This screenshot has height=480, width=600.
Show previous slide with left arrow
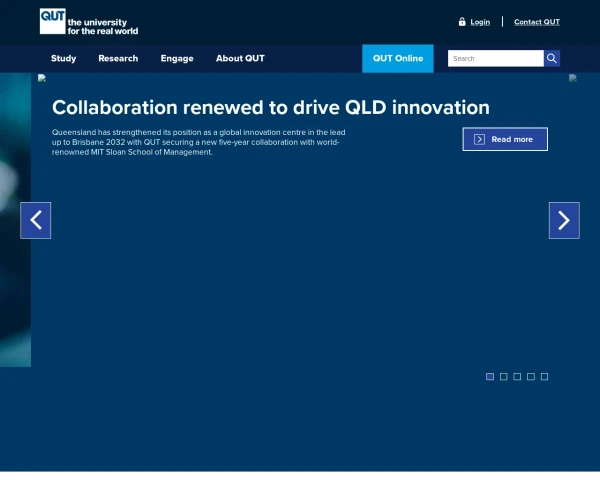click(x=36, y=220)
